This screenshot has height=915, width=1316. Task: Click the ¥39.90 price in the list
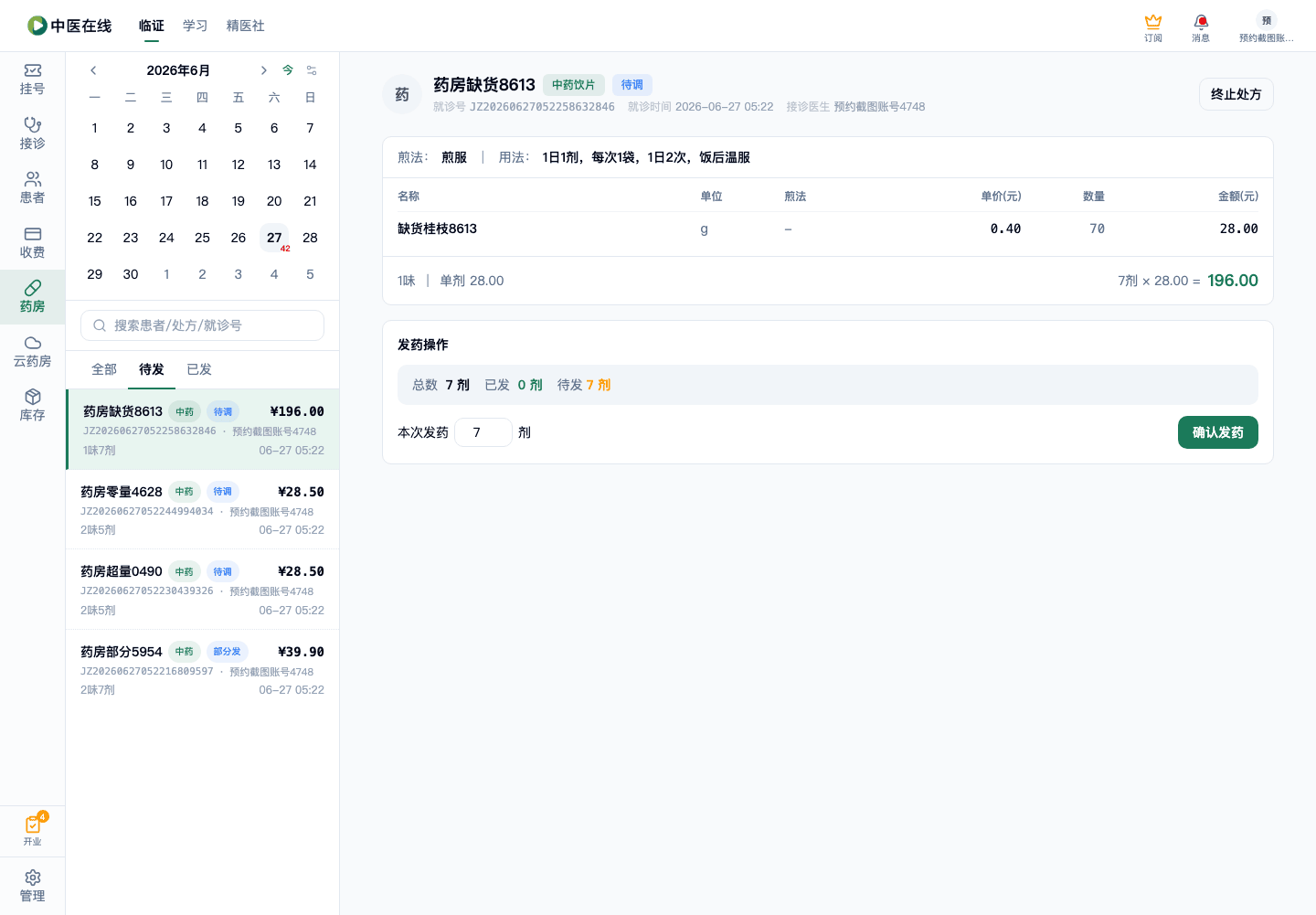tap(301, 652)
